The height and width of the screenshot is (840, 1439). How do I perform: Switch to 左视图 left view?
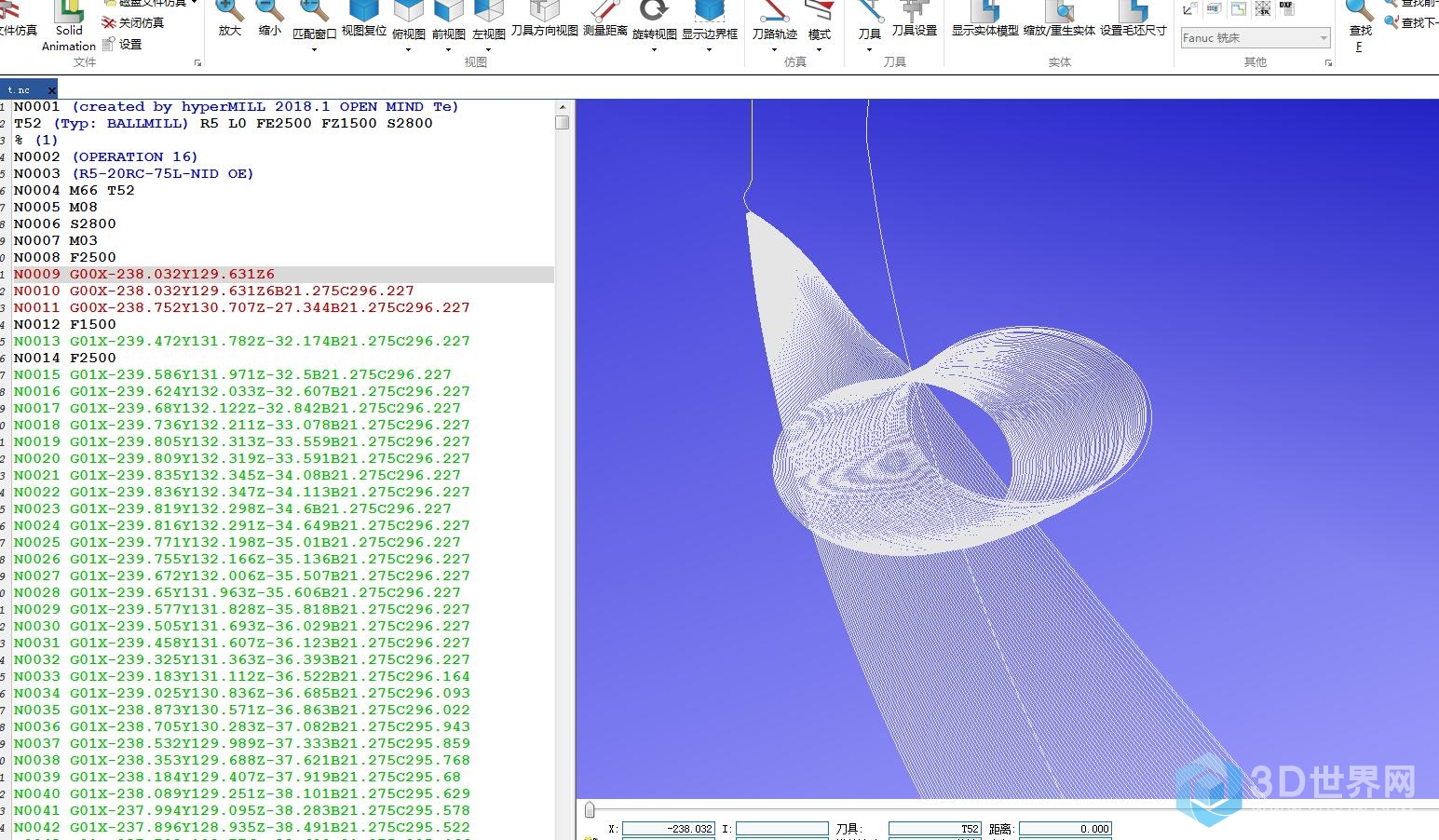click(x=488, y=20)
